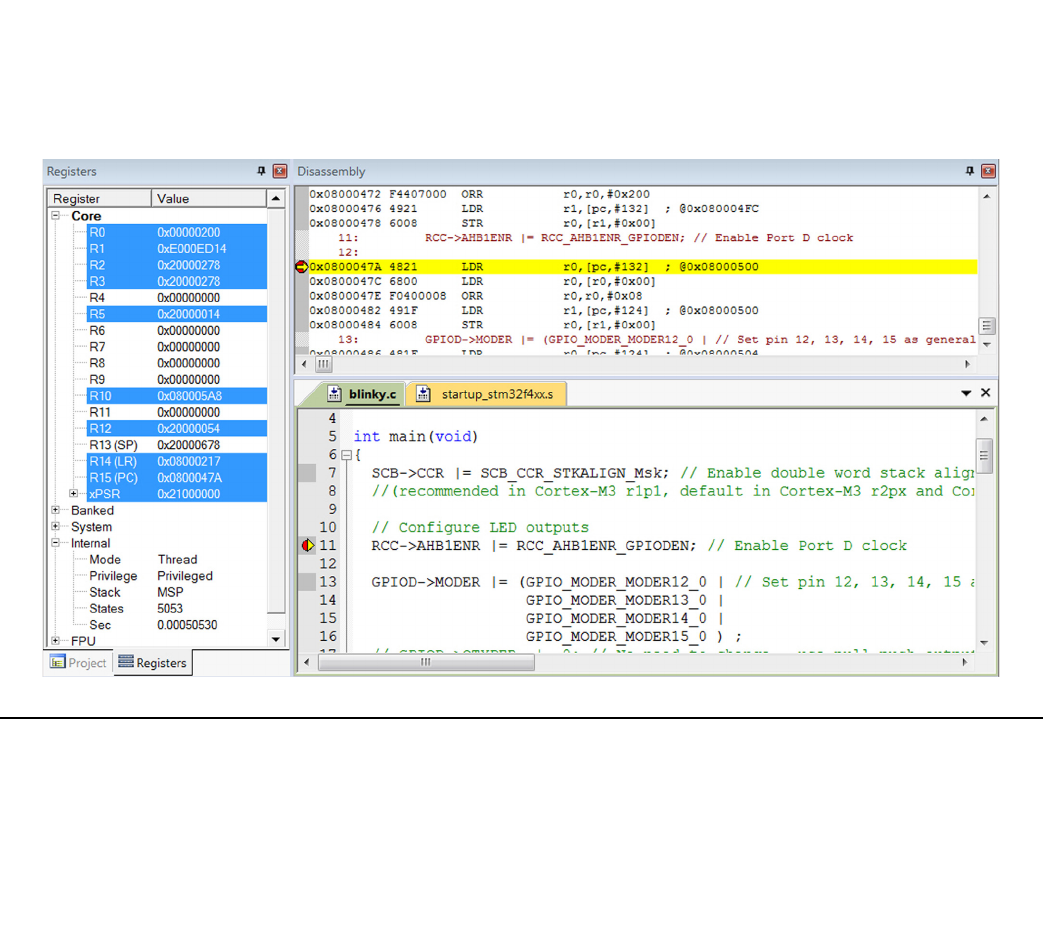Click Disassembly horizontal scroll right arrow
Viewport: 1059px width, 926px height.
967,364
